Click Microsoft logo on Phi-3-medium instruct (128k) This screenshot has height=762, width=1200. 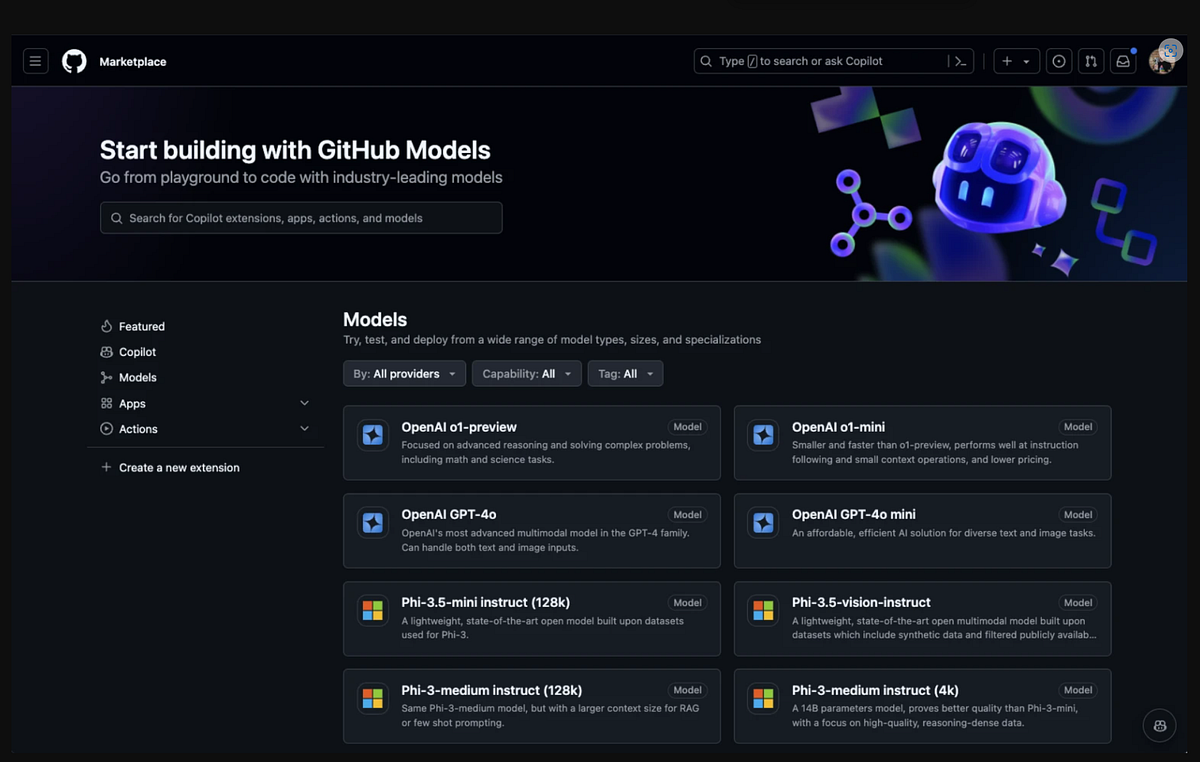coord(373,698)
